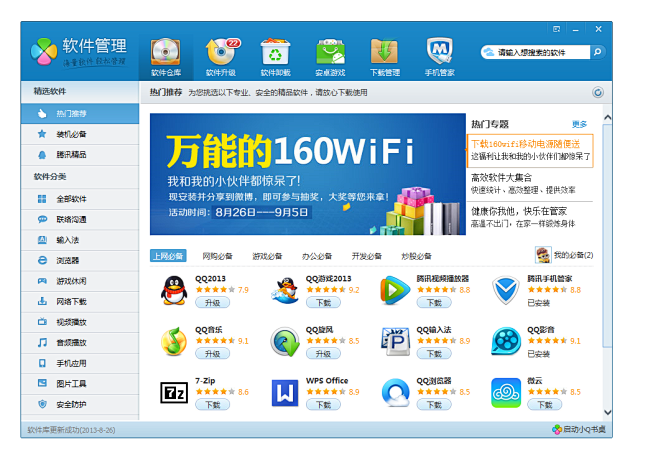Select 腾讯精品 in the sidebar
Viewport: 658px width, 470px height.
point(80,155)
